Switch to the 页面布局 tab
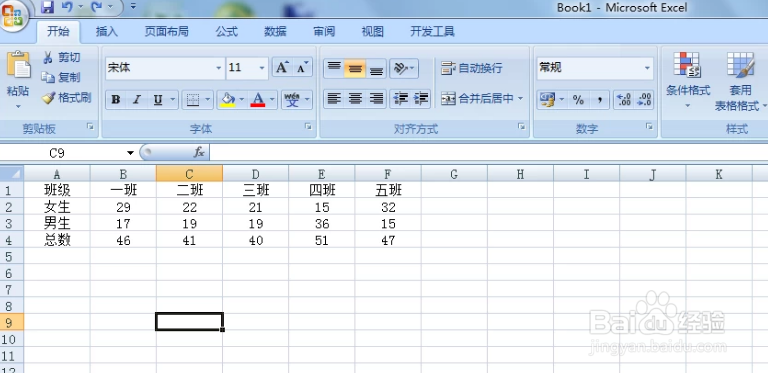The image size is (768, 373). (x=167, y=32)
